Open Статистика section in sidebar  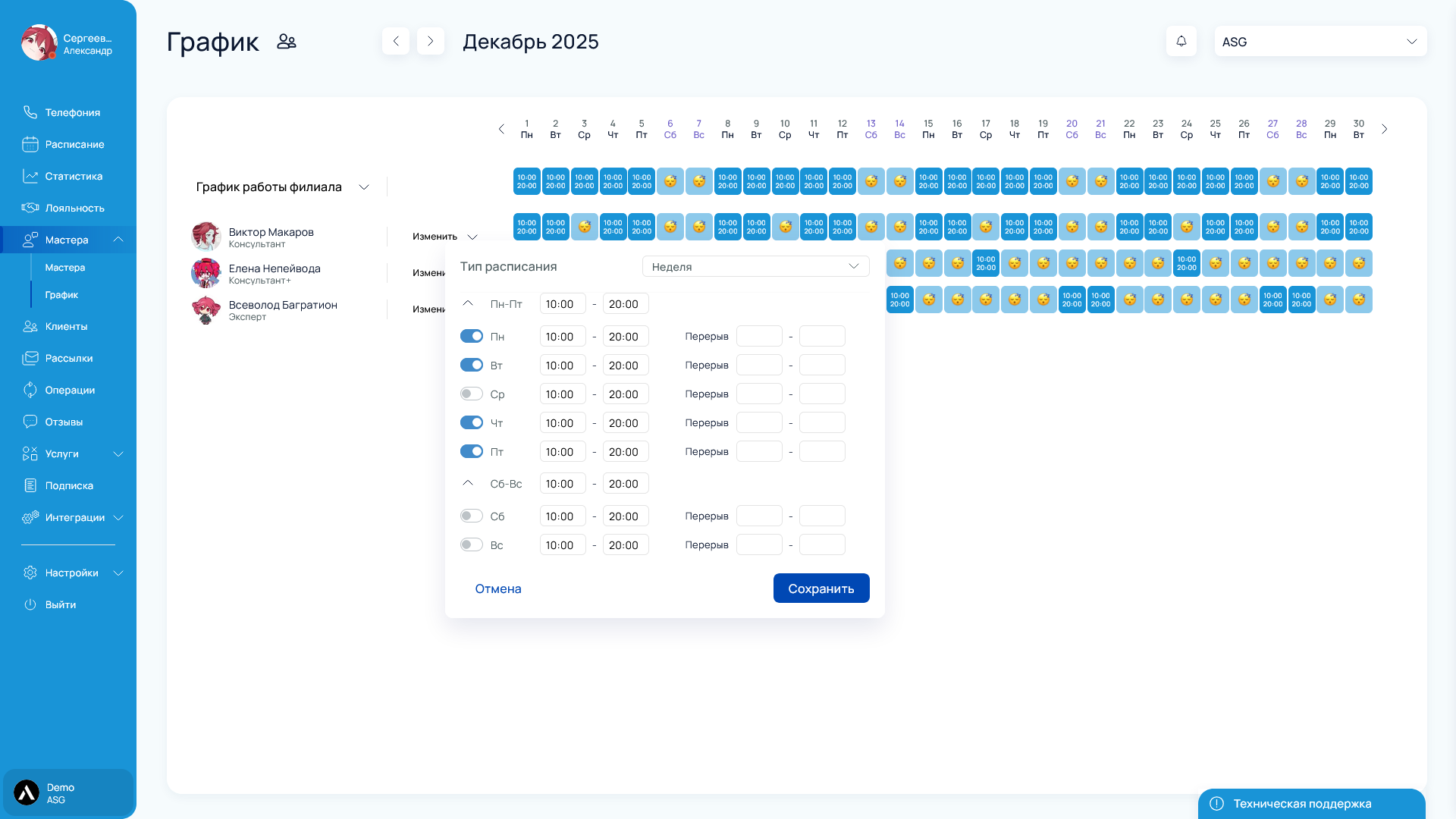point(73,176)
